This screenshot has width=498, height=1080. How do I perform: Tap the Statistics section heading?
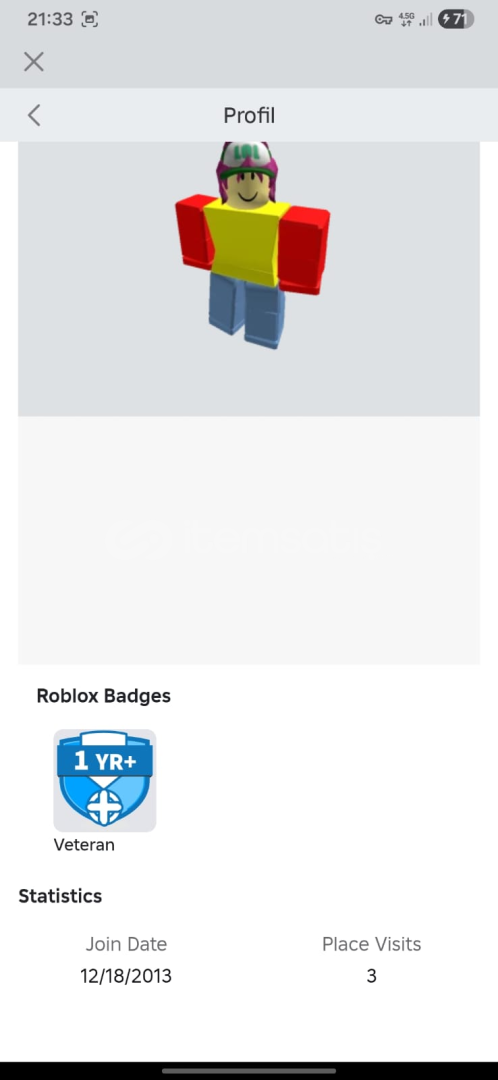pyautogui.click(x=60, y=896)
